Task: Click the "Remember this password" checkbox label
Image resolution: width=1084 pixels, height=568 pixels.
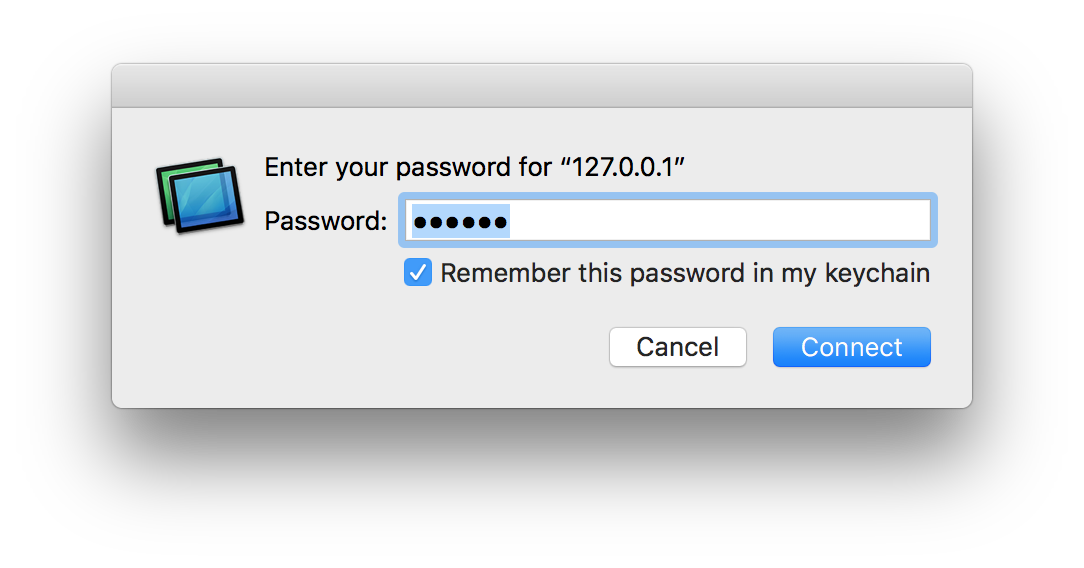Action: pos(684,273)
